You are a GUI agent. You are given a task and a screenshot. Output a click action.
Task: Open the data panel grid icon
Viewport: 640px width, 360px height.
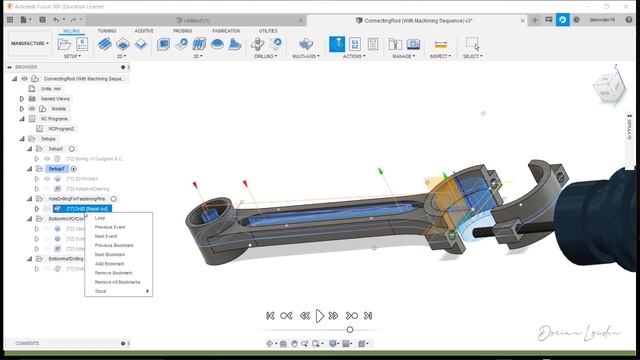coord(10,20)
